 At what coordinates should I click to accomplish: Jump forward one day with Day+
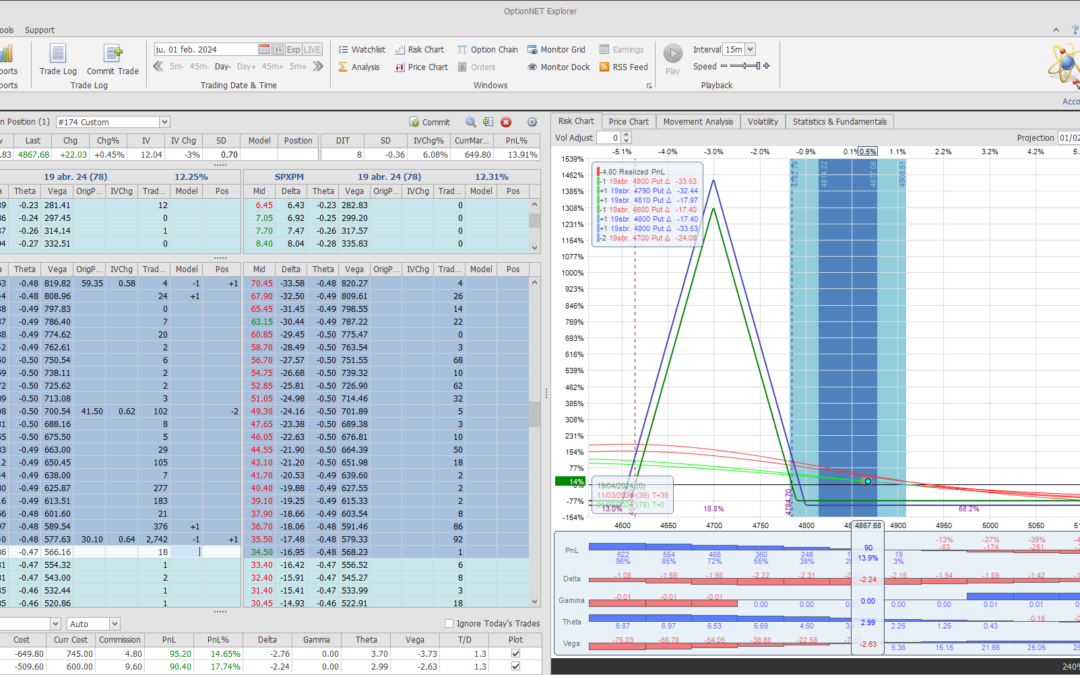tap(247, 67)
